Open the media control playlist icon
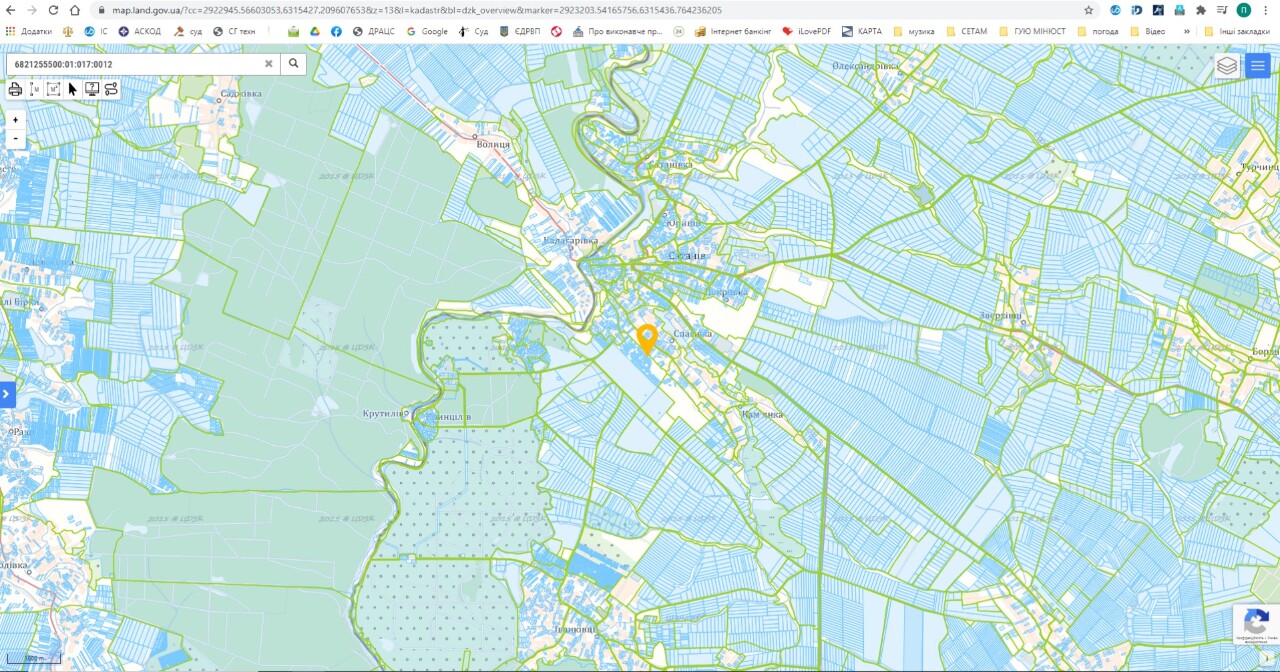This screenshot has height=672, width=1280. (1222, 10)
